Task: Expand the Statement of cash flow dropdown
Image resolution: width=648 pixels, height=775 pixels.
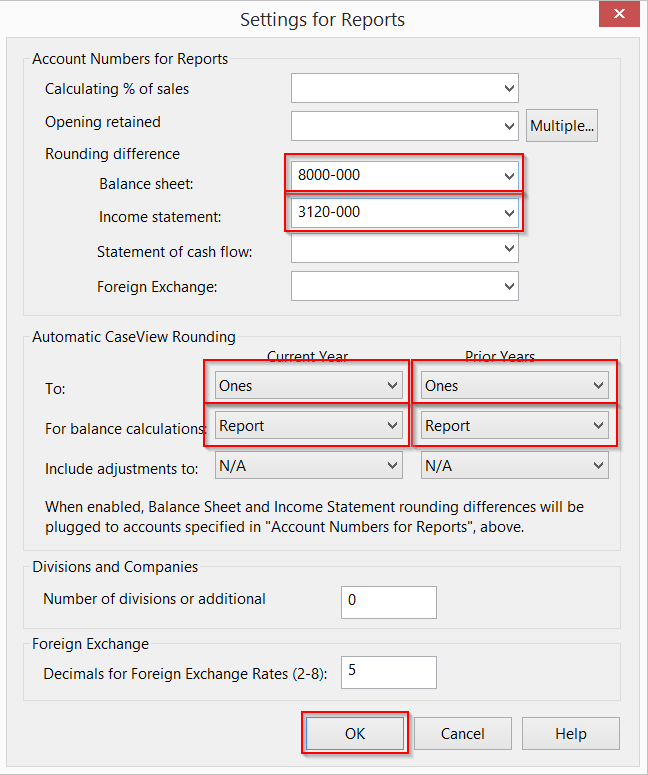Action: pyautogui.click(x=404, y=250)
